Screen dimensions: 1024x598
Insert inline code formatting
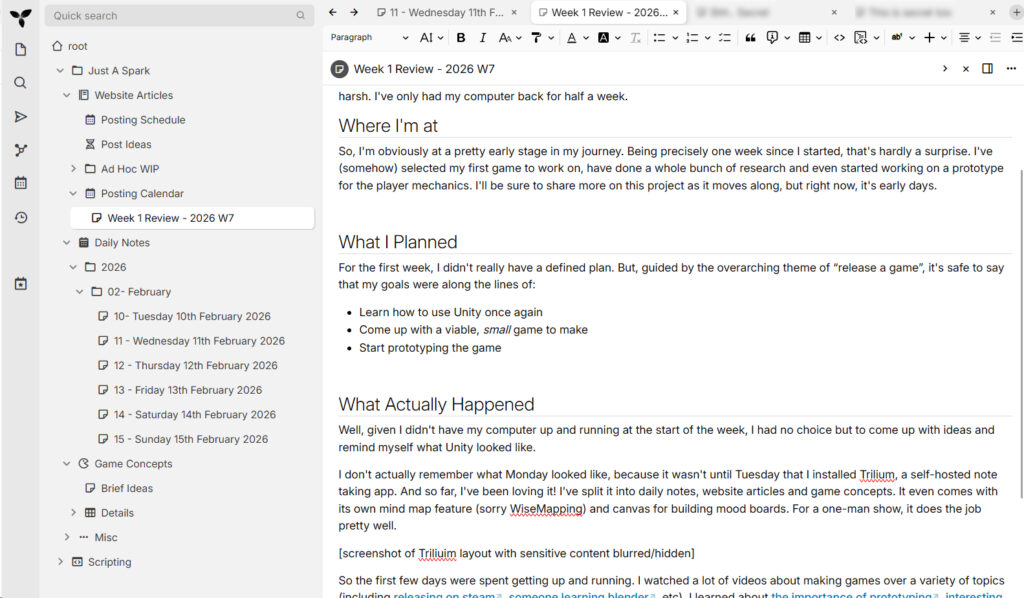pyautogui.click(x=839, y=38)
